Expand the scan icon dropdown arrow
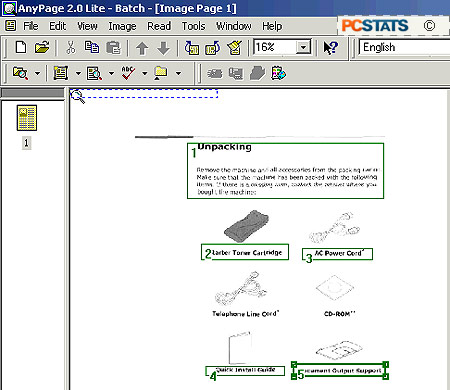The image size is (450, 390). pyautogui.click(x=38, y=73)
